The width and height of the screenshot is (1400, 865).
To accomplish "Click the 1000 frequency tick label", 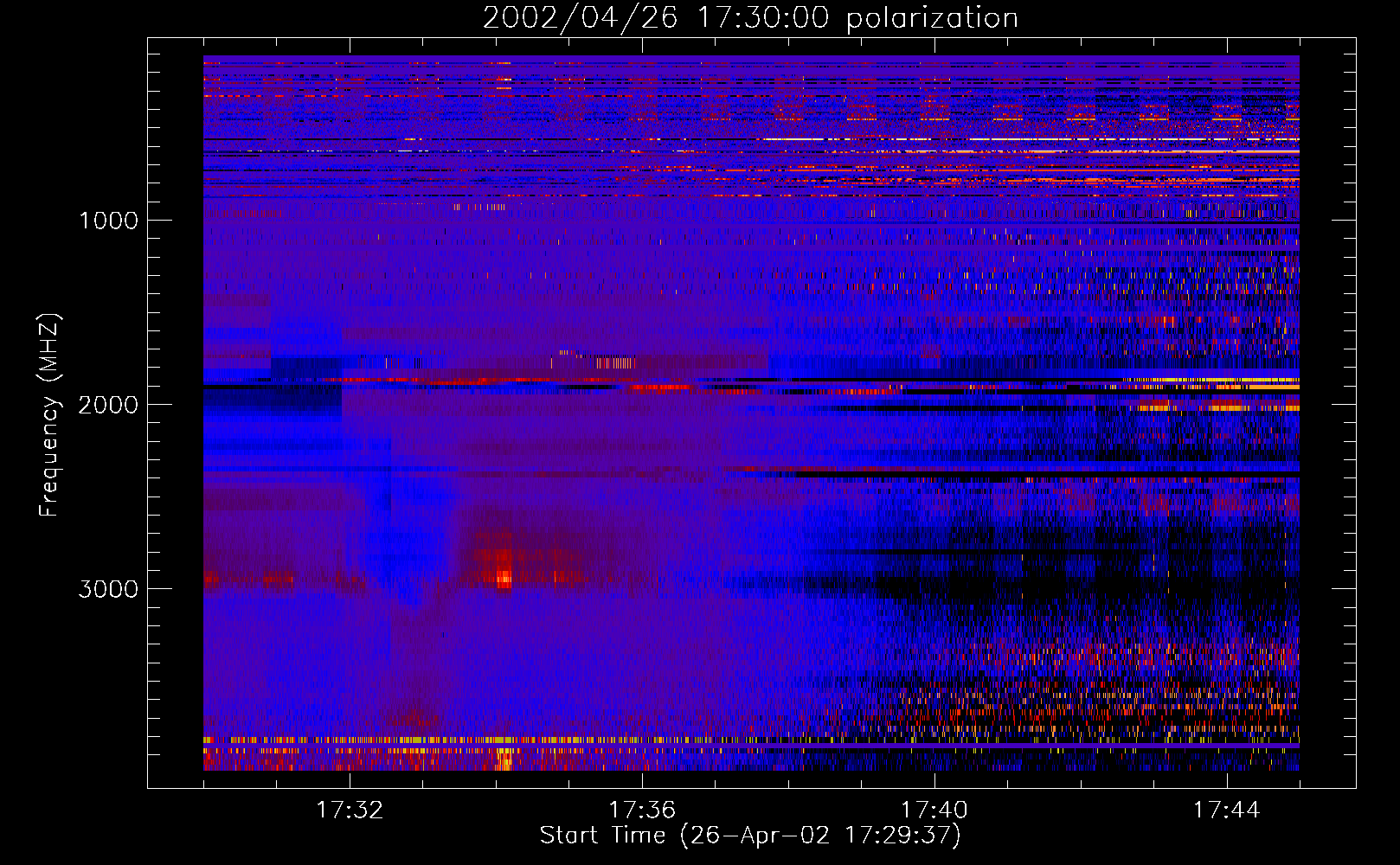I will coord(108,221).
